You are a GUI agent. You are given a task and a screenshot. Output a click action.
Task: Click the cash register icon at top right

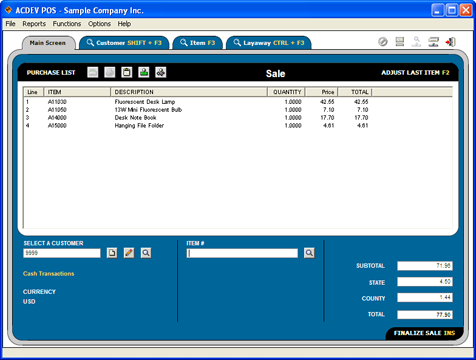(x=400, y=42)
